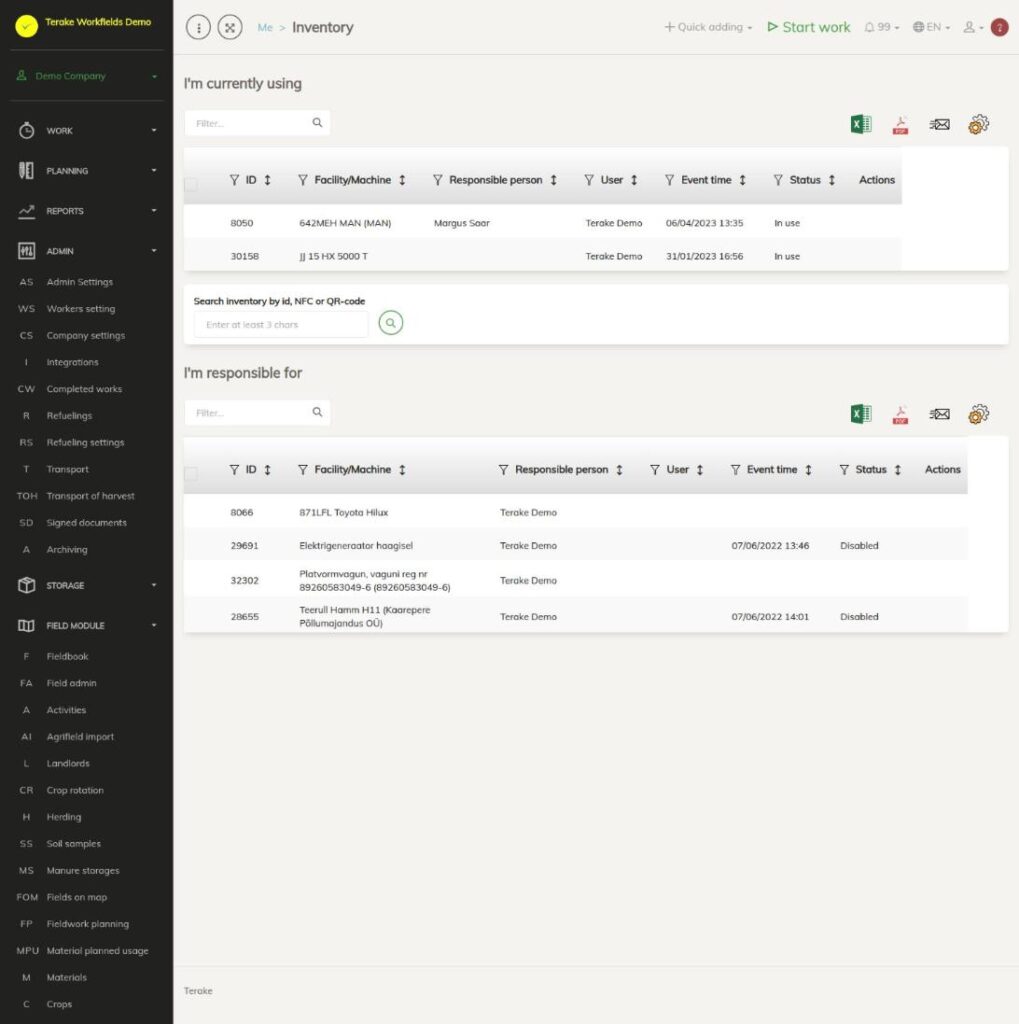The height and width of the screenshot is (1024, 1019).
Task: Toggle fullscreen with the expand arrows icon
Action: click(230, 27)
